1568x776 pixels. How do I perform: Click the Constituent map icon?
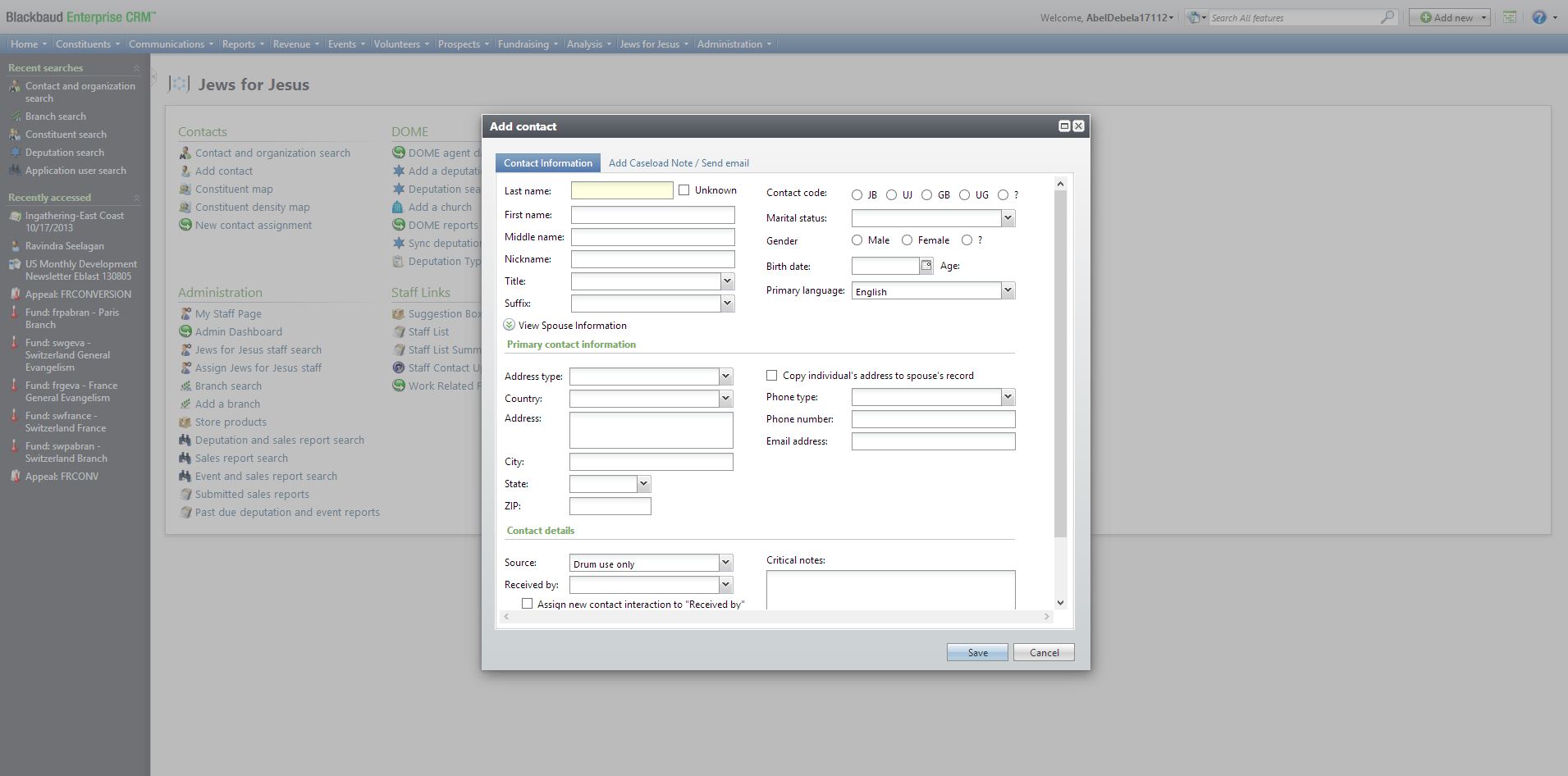185,189
